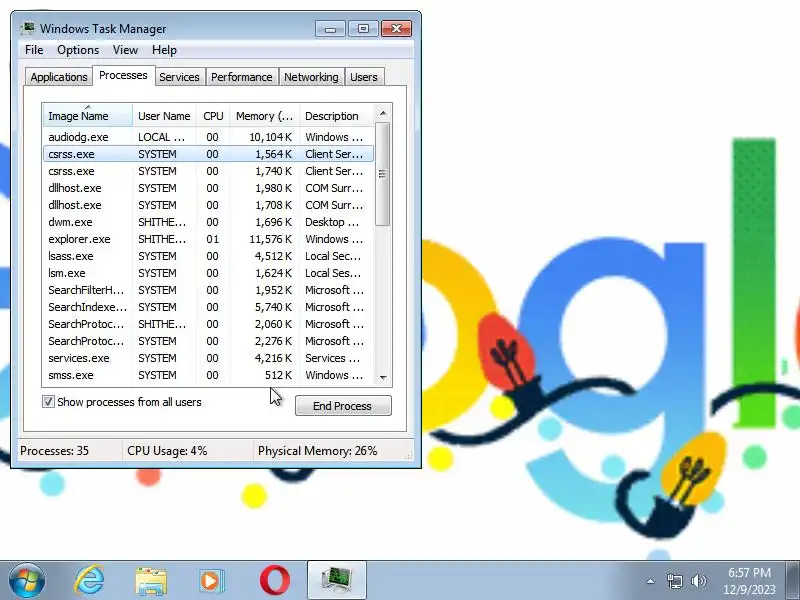The image size is (800, 600).
Task: Launch Opera browser from the taskbar
Action: point(274,581)
